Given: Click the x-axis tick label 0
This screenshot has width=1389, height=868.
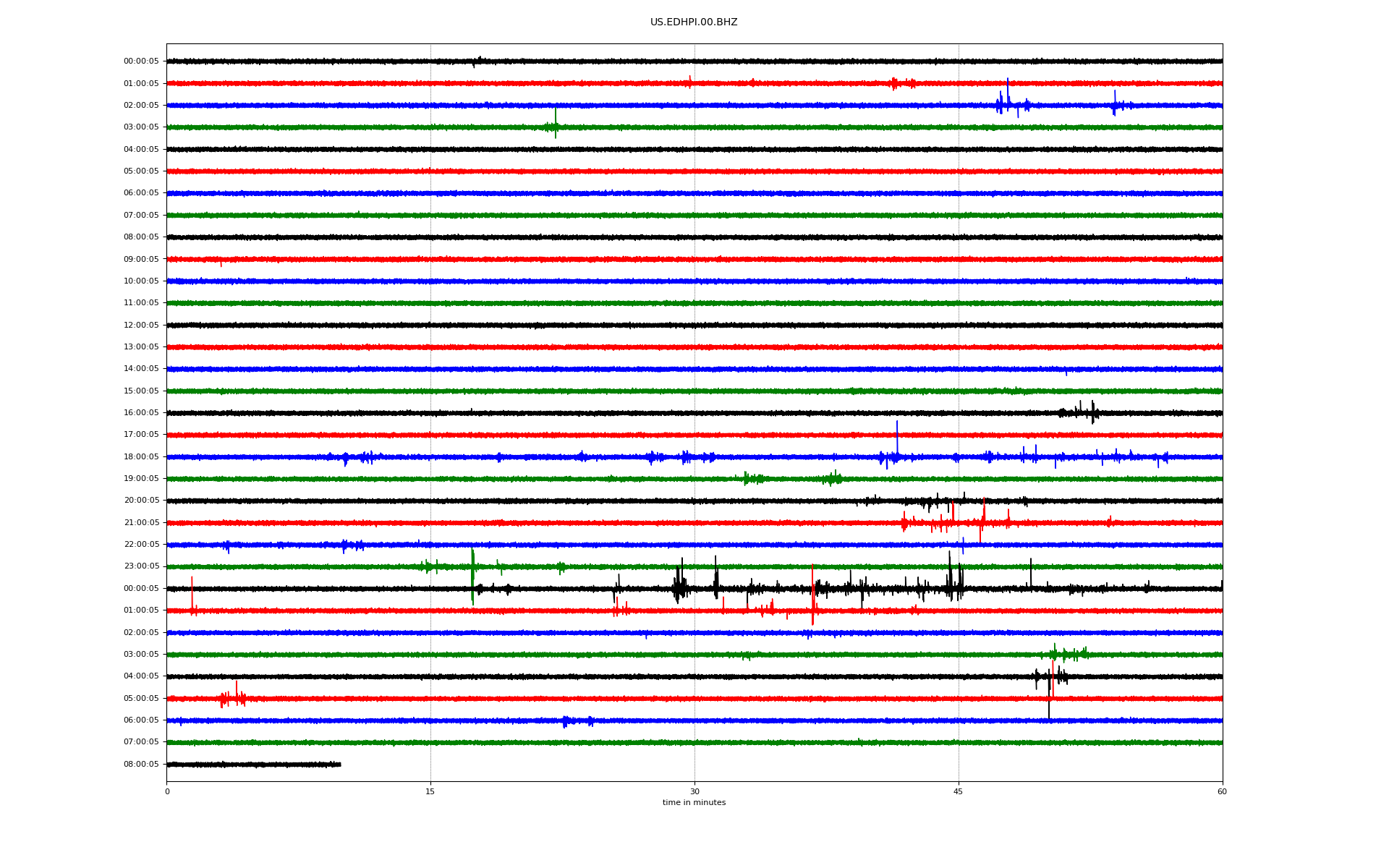Looking at the screenshot, I should (167, 791).
